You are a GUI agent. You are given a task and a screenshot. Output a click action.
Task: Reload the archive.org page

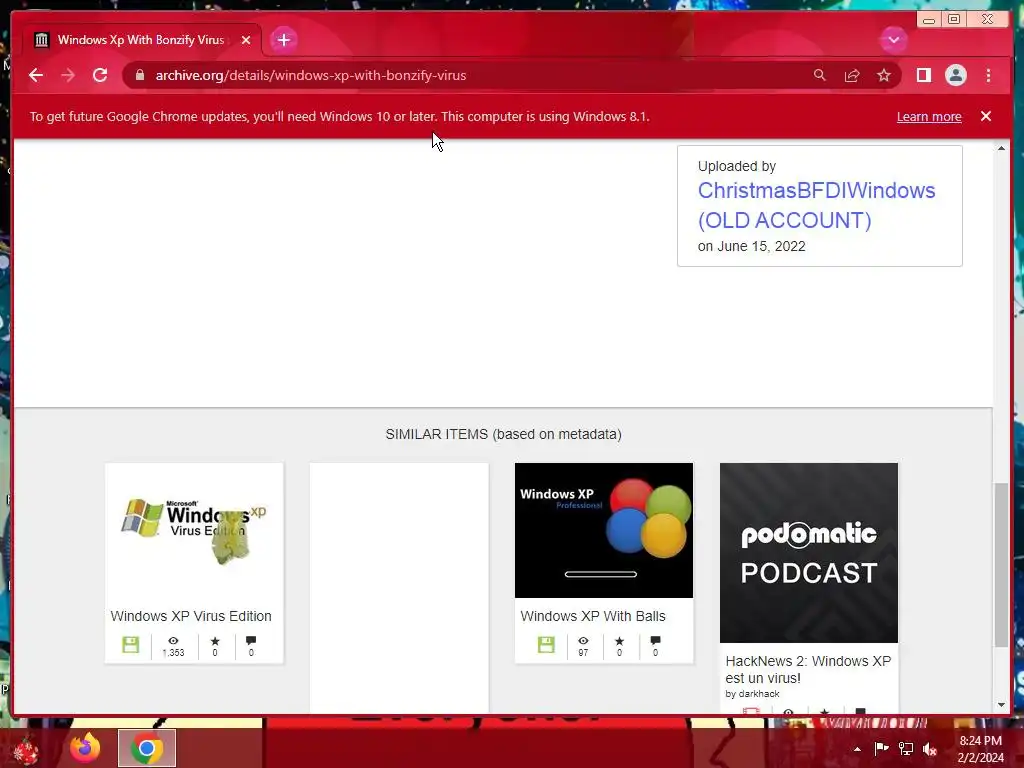click(100, 75)
